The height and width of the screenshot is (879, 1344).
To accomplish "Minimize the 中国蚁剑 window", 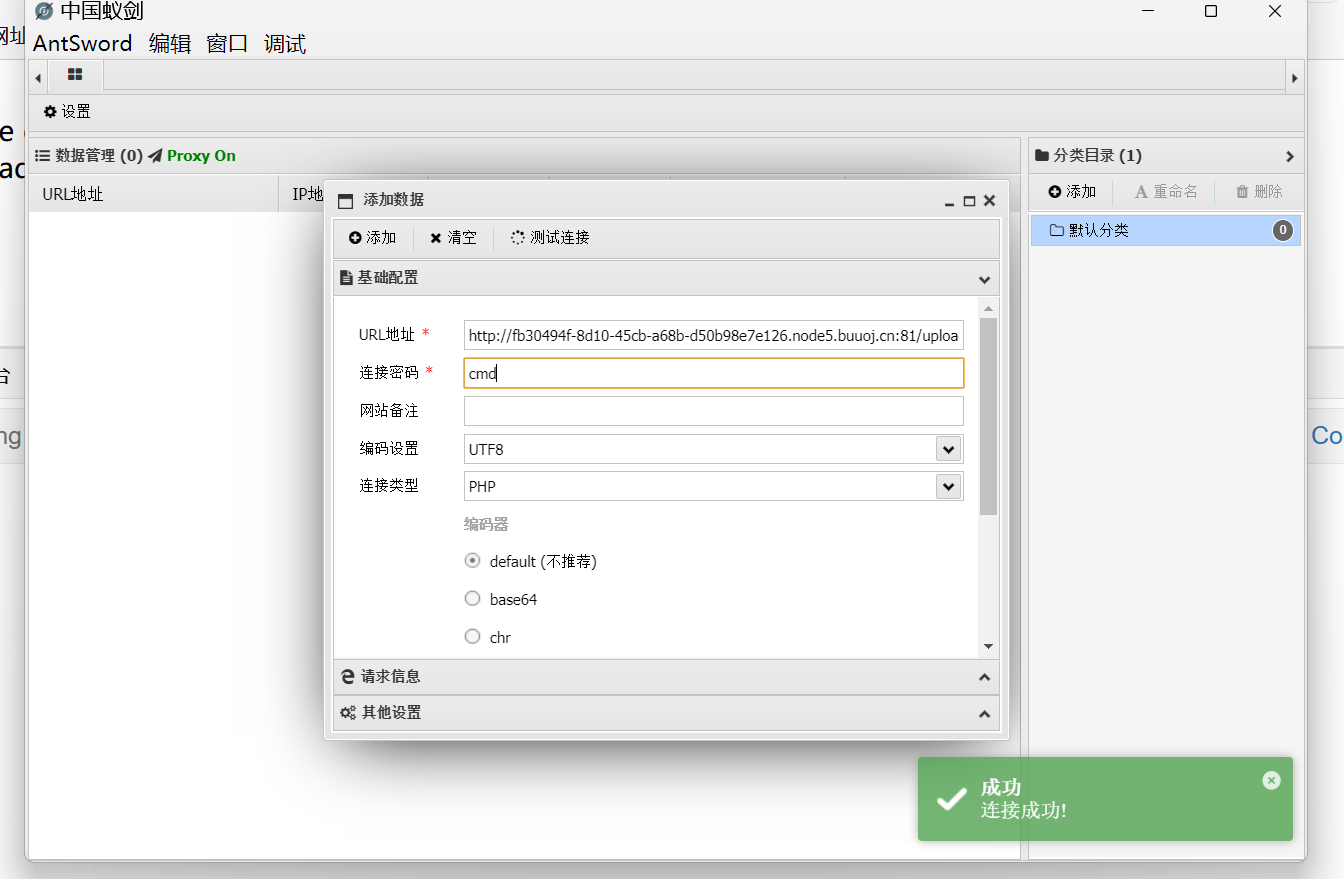I will 1147,11.
